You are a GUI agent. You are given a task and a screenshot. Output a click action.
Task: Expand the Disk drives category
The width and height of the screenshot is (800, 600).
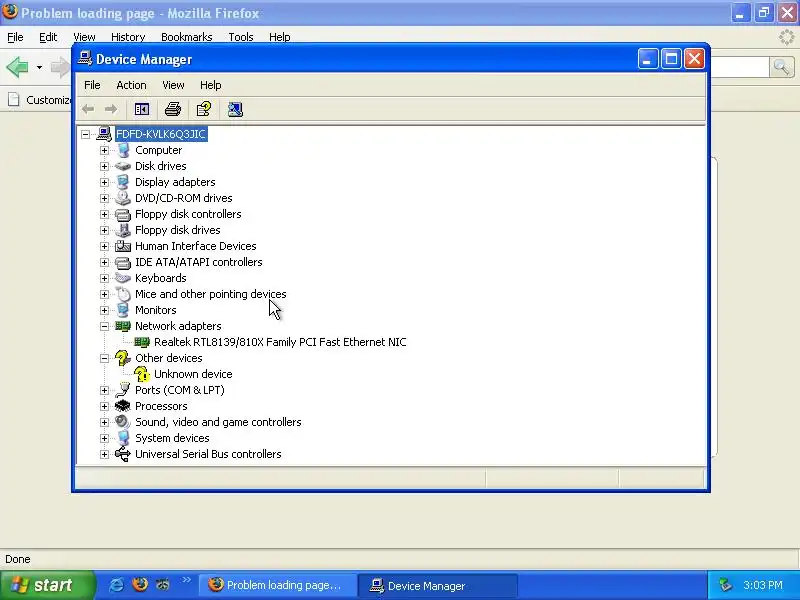click(105, 166)
